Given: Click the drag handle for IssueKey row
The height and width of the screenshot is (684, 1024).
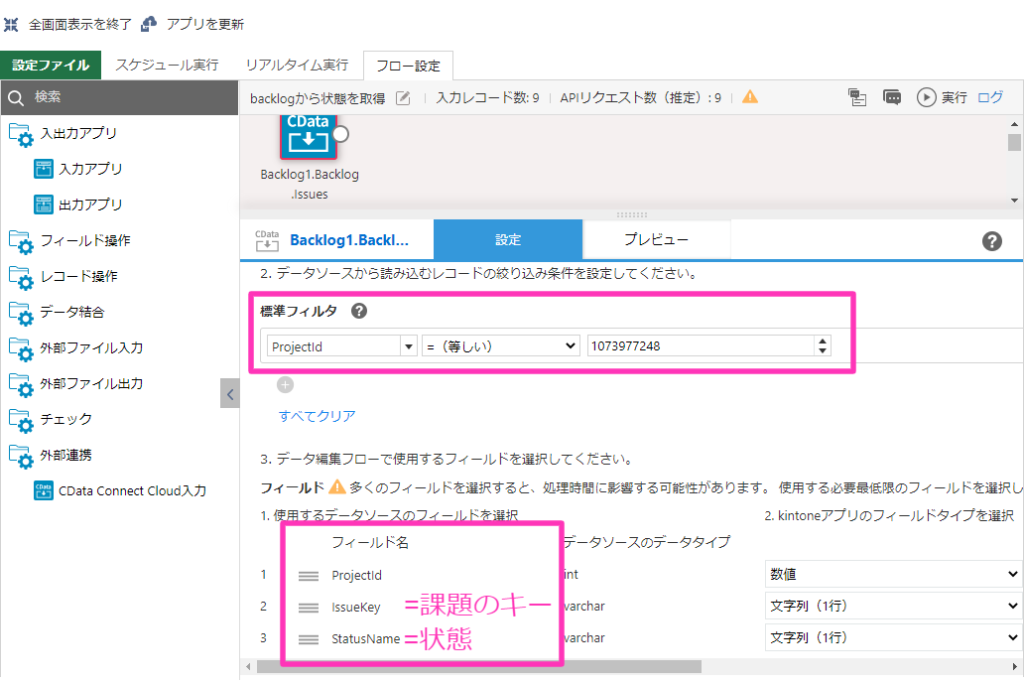Looking at the screenshot, I should point(308,608).
